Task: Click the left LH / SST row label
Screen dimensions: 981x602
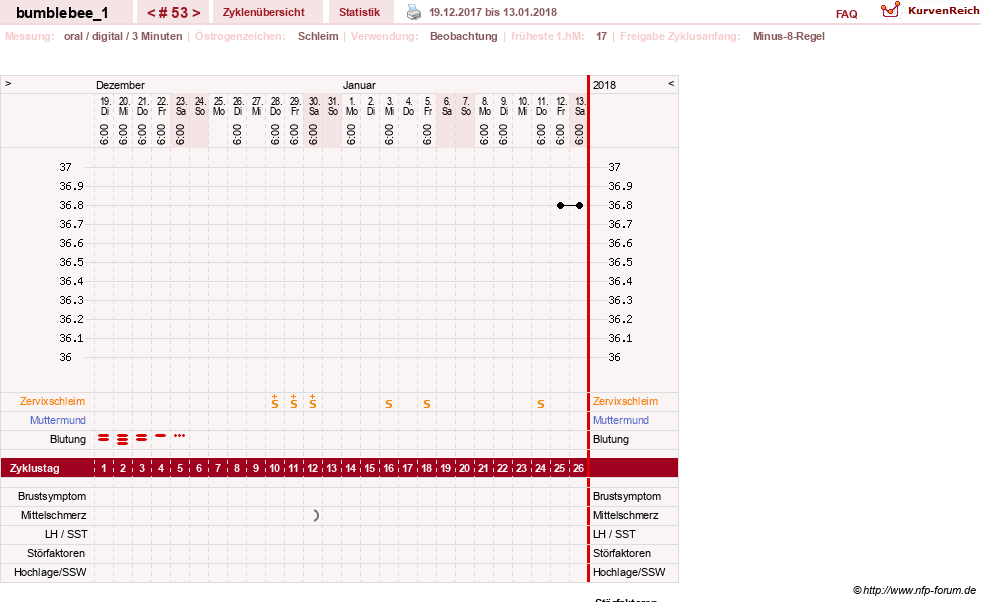Action: click(x=66, y=534)
